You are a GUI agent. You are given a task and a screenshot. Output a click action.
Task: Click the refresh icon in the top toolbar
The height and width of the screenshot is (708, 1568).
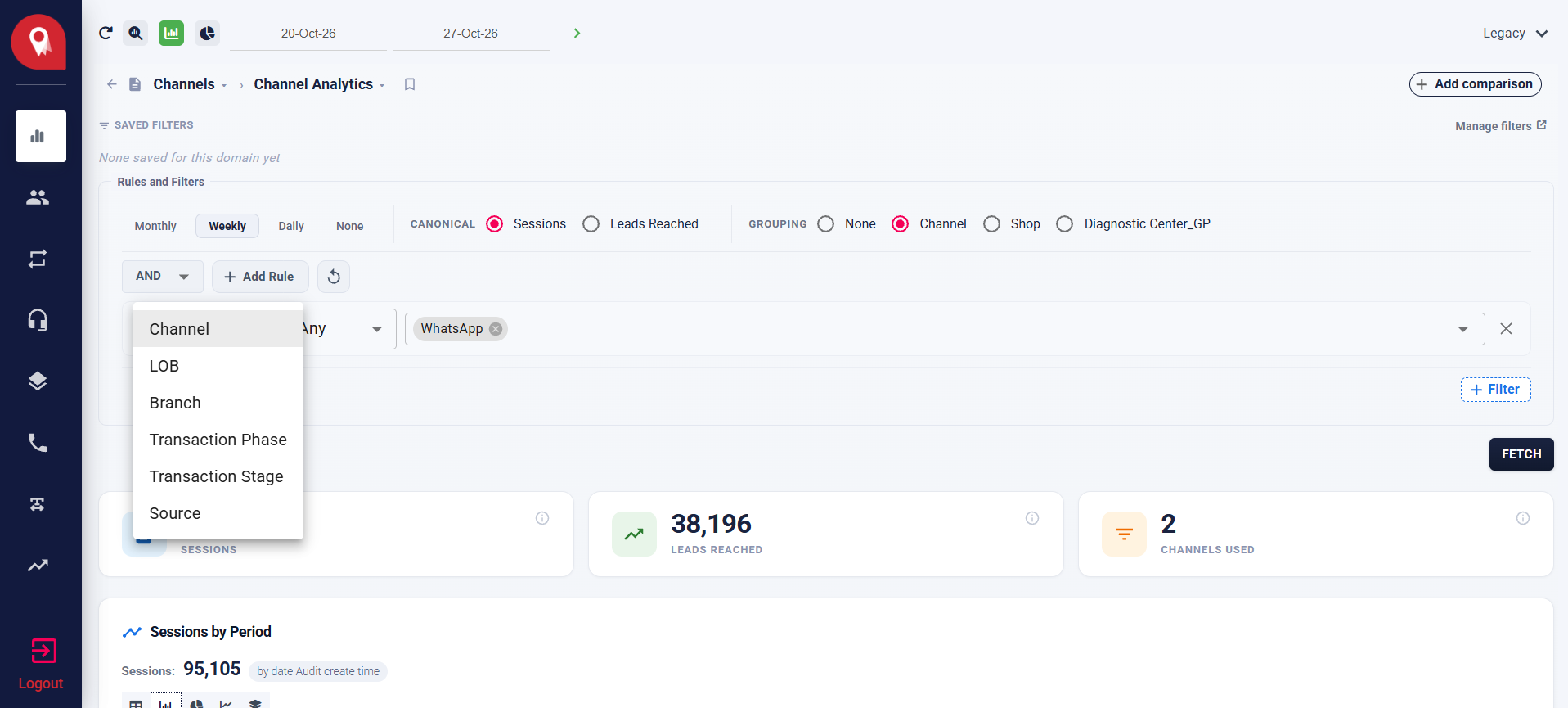point(106,33)
